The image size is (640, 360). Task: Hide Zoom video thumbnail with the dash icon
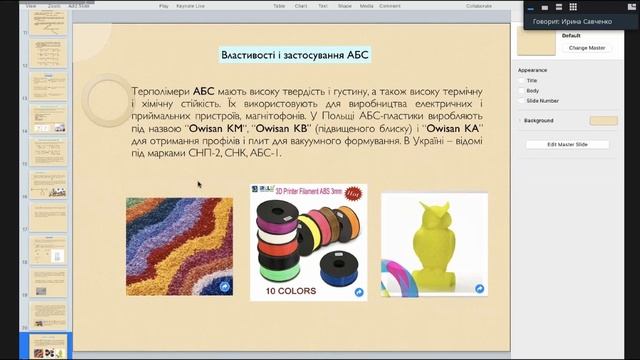pos(531,8)
